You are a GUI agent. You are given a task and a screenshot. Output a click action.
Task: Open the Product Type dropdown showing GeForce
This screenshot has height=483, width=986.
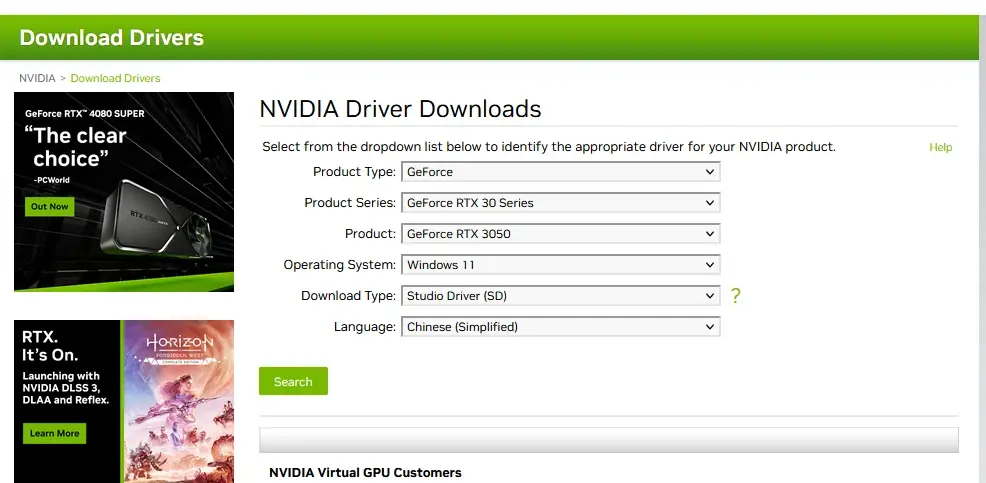pos(560,172)
